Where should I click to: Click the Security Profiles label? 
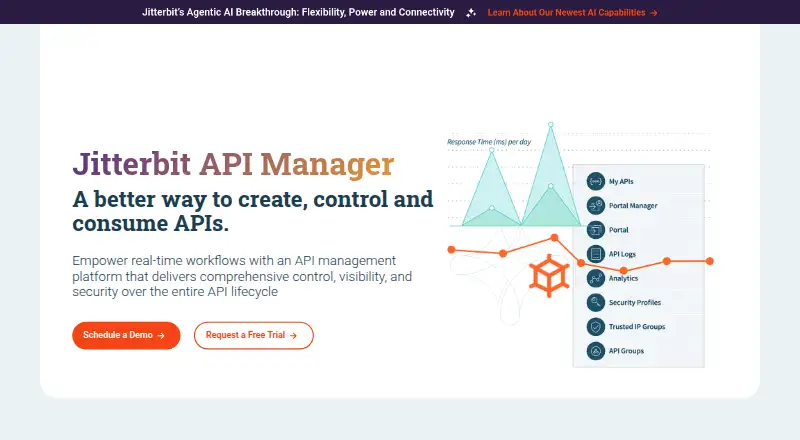(x=635, y=302)
